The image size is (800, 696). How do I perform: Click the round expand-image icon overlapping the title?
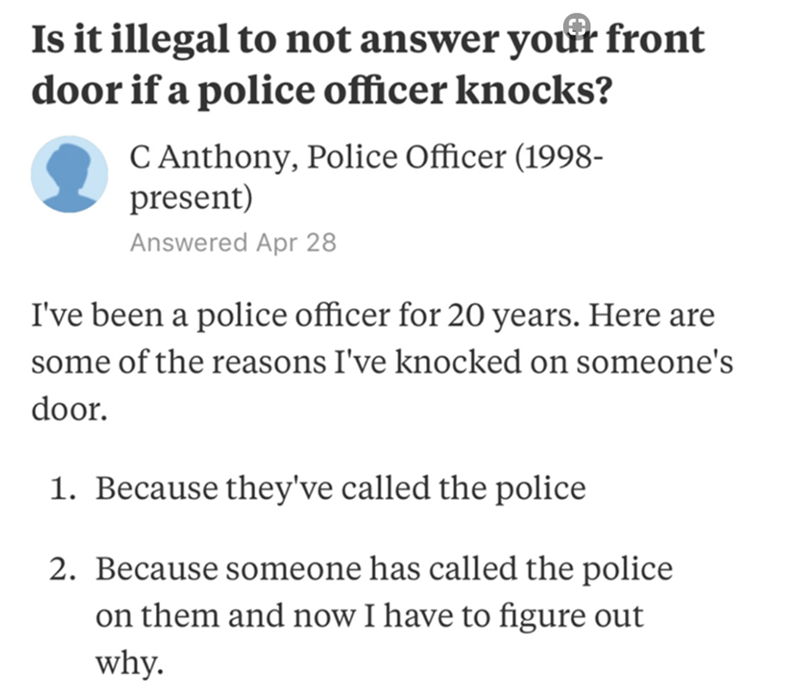tap(575, 25)
